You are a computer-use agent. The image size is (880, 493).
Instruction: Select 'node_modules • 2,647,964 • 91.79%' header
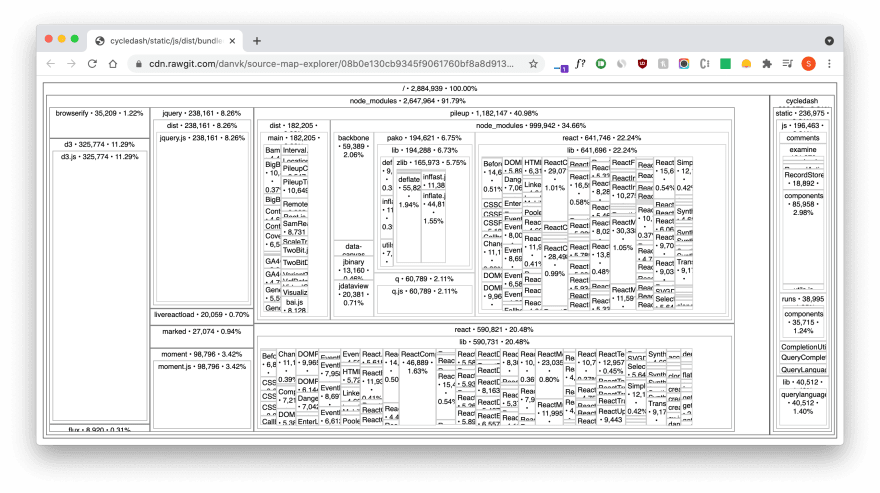tap(407, 101)
